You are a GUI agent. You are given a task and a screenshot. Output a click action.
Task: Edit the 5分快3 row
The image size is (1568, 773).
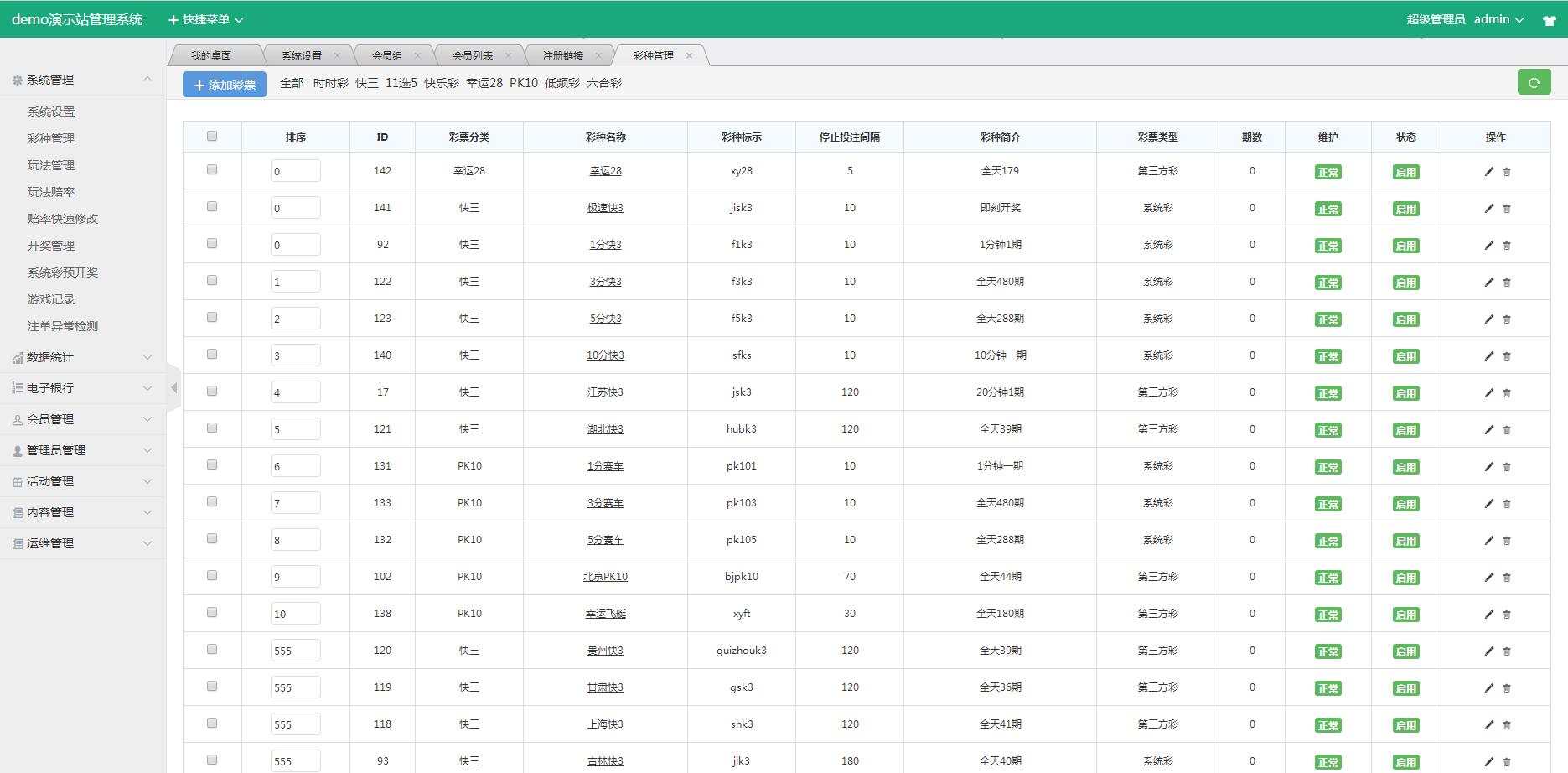pyautogui.click(x=1489, y=319)
